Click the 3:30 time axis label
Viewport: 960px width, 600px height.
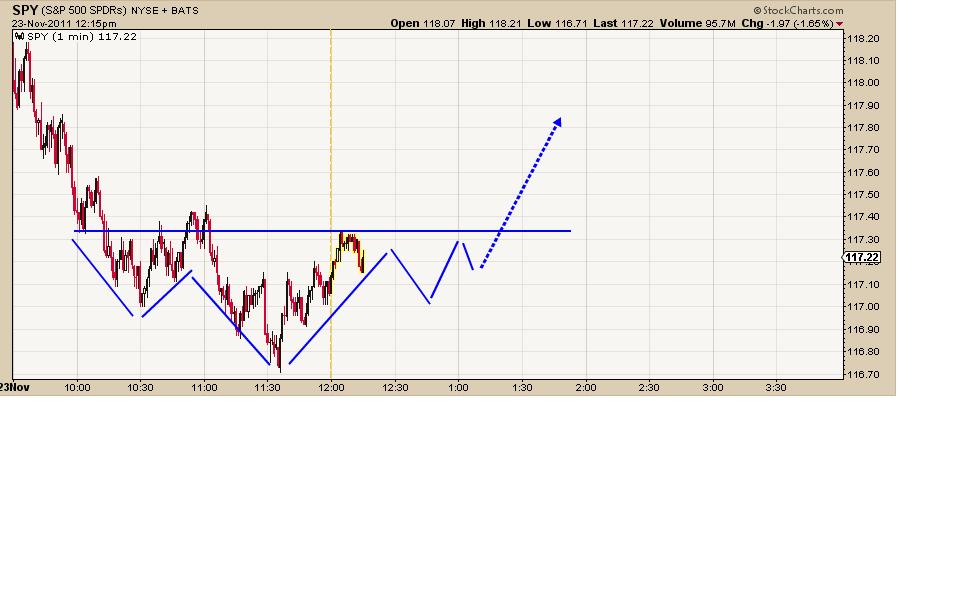[x=776, y=388]
